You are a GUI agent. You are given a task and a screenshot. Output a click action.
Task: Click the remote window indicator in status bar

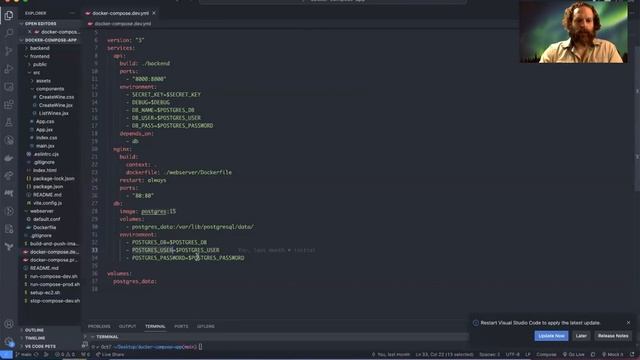(x=6, y=355)
